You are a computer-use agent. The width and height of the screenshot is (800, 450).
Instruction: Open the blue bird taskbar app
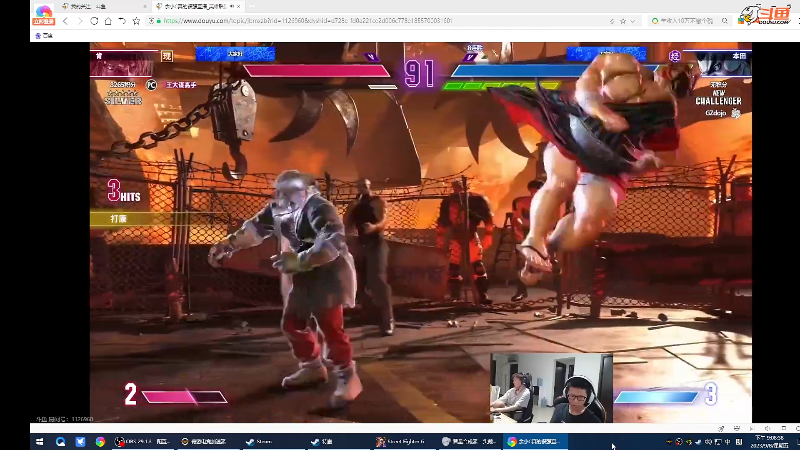80,442
